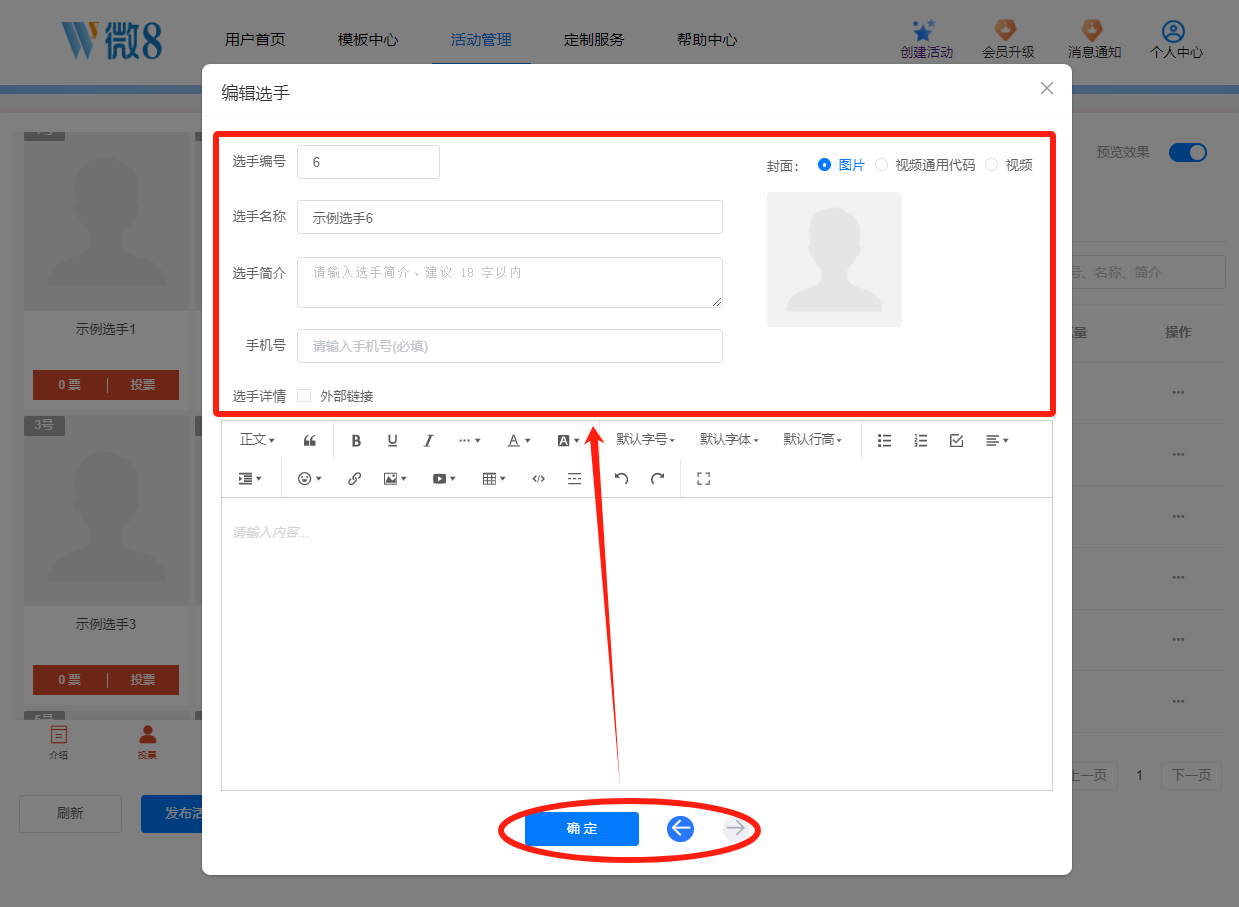The image size is (1239, 907).
Task: Open the background color dropdown
Action: (x=567, y=440)
